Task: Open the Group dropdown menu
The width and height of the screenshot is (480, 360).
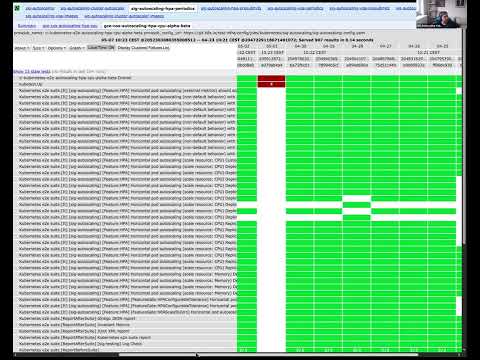Action: click(21, 48)
